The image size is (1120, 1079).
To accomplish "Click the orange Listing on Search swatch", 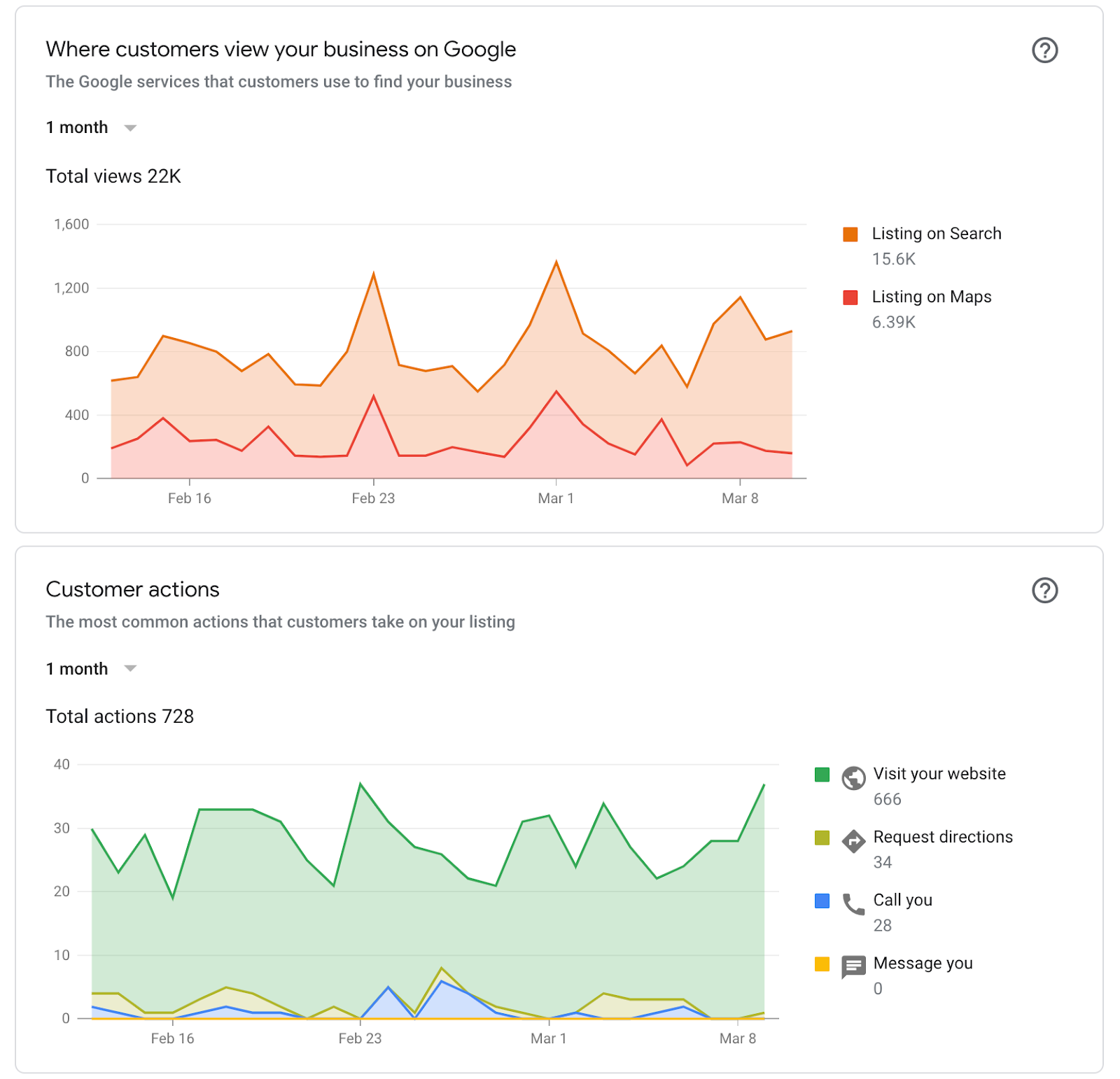I will point(850,234).
